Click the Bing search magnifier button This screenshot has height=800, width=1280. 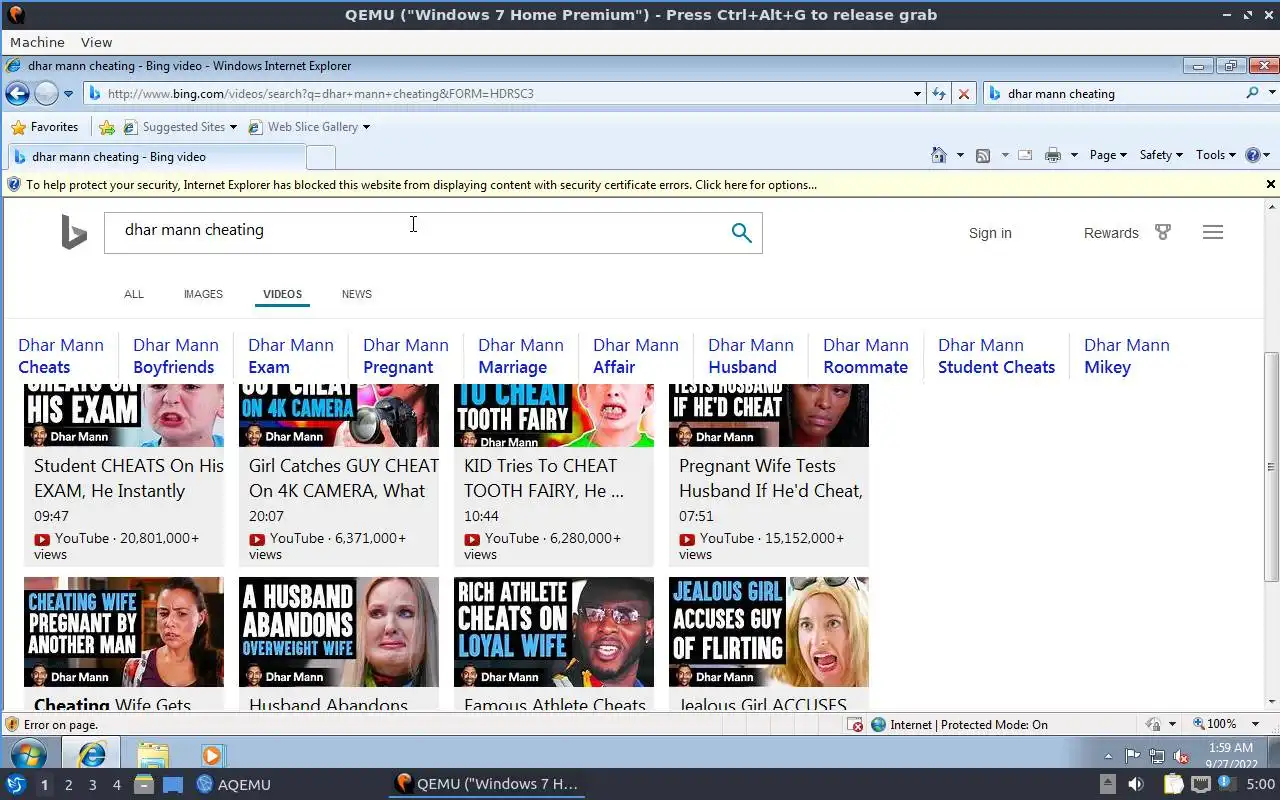pyautogui.click(x=741, y=233)
